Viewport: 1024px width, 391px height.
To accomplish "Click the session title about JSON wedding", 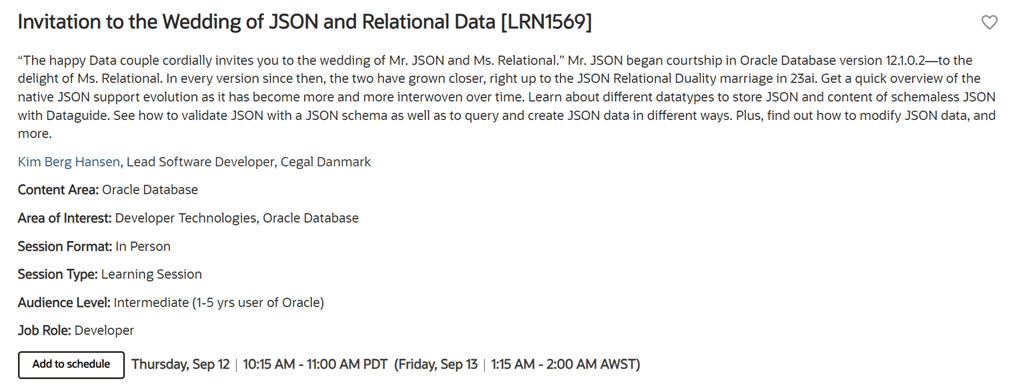I will pyautogui.click(x=304, y=22).
